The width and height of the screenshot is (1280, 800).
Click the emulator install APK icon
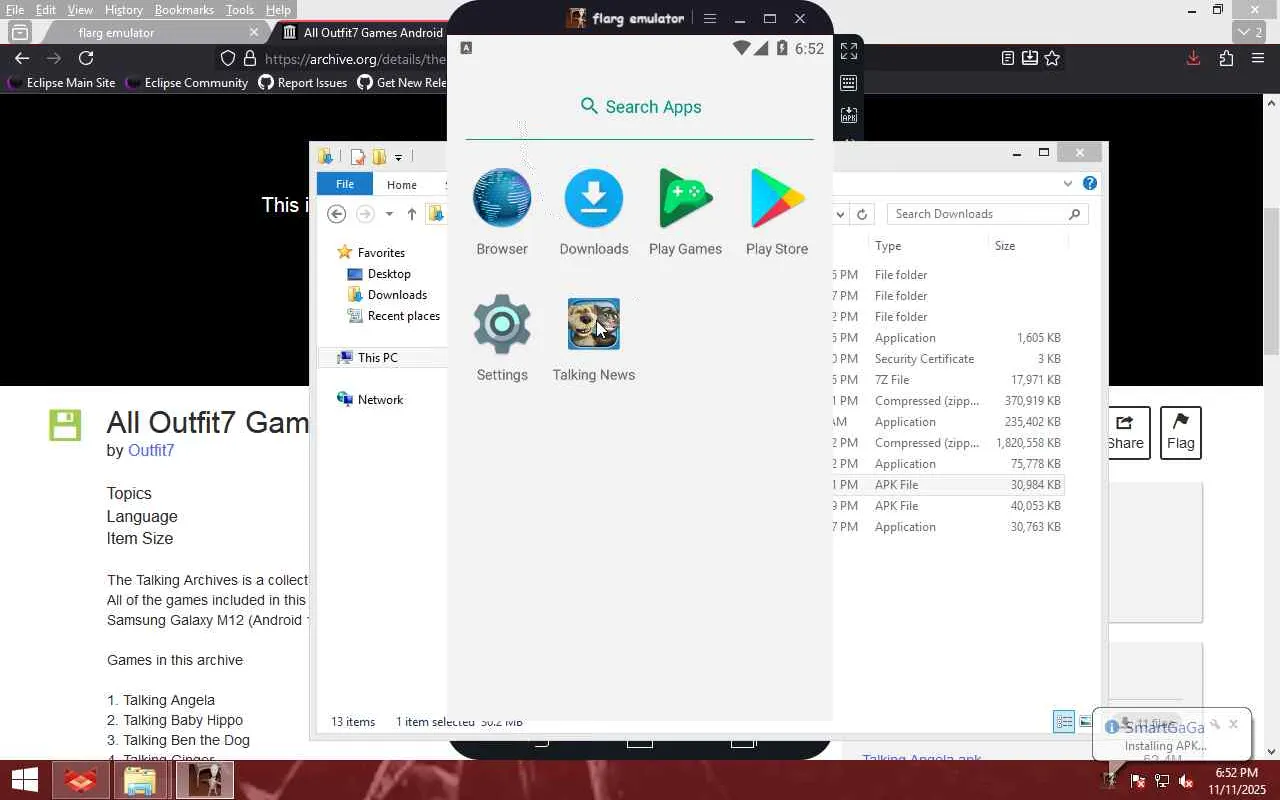click(x=849, y=116)
